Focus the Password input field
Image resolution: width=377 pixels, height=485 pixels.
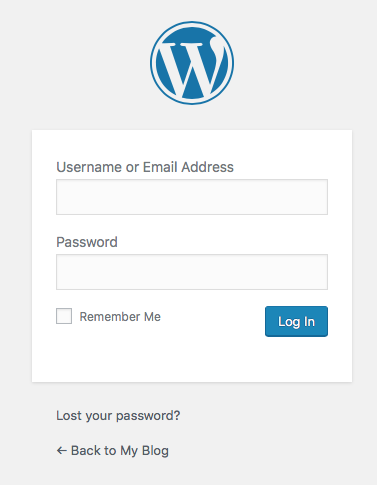192,272
